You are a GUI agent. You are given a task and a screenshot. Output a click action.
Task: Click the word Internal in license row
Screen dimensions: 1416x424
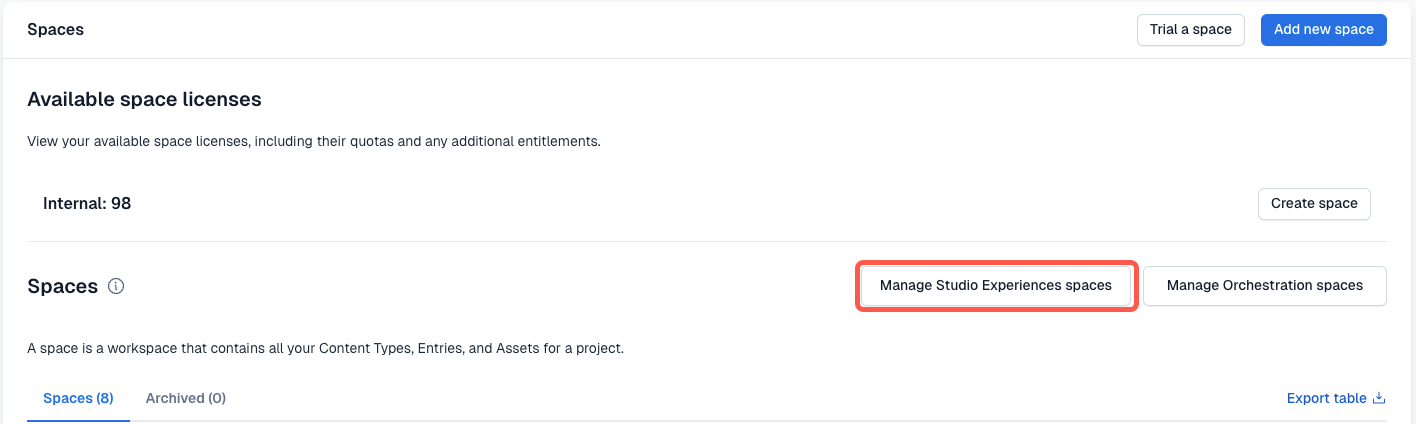(72, 203)
